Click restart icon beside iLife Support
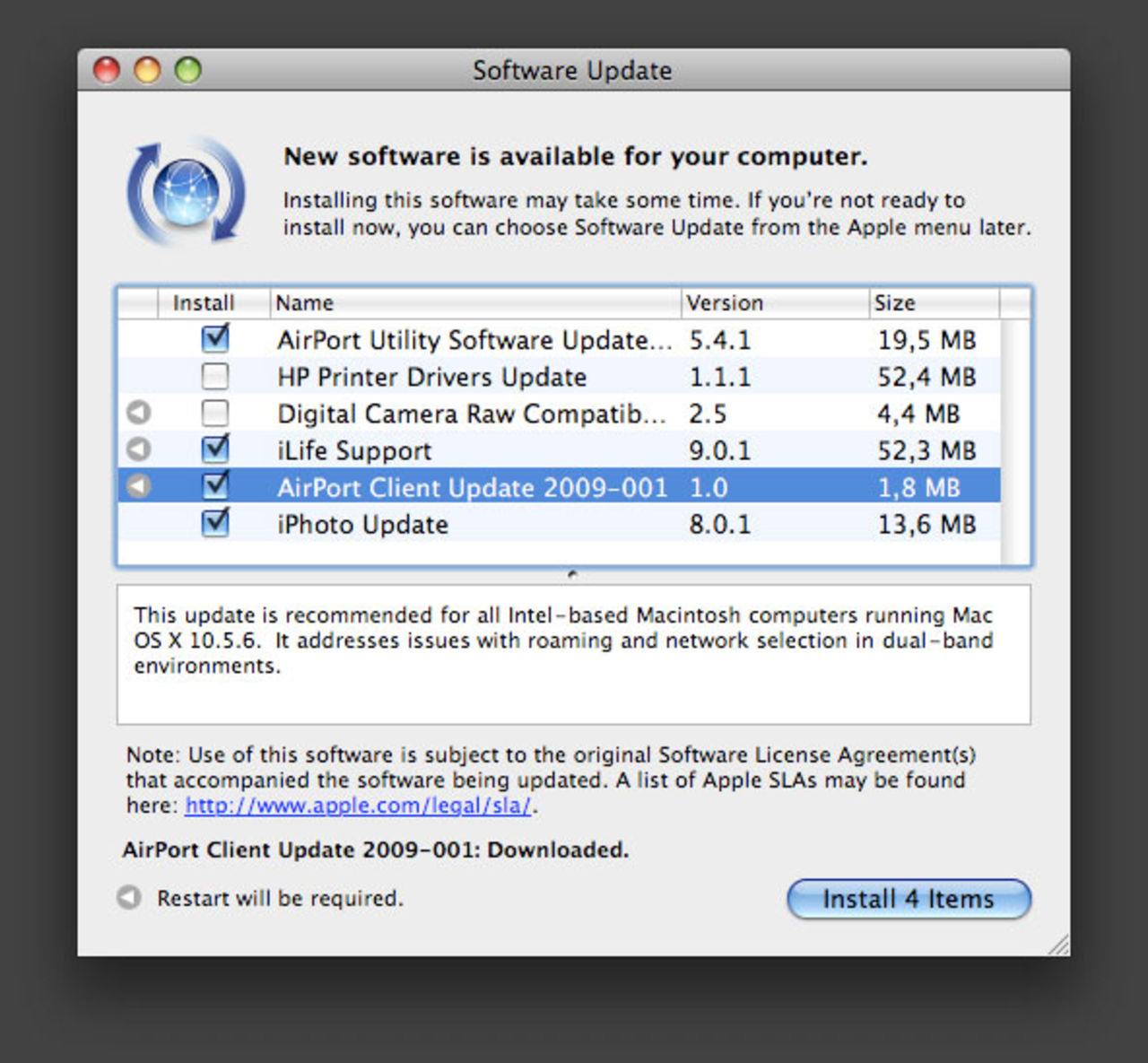Image resolution: width=1148 pixels, height=1063 pixels. point(138,449)
